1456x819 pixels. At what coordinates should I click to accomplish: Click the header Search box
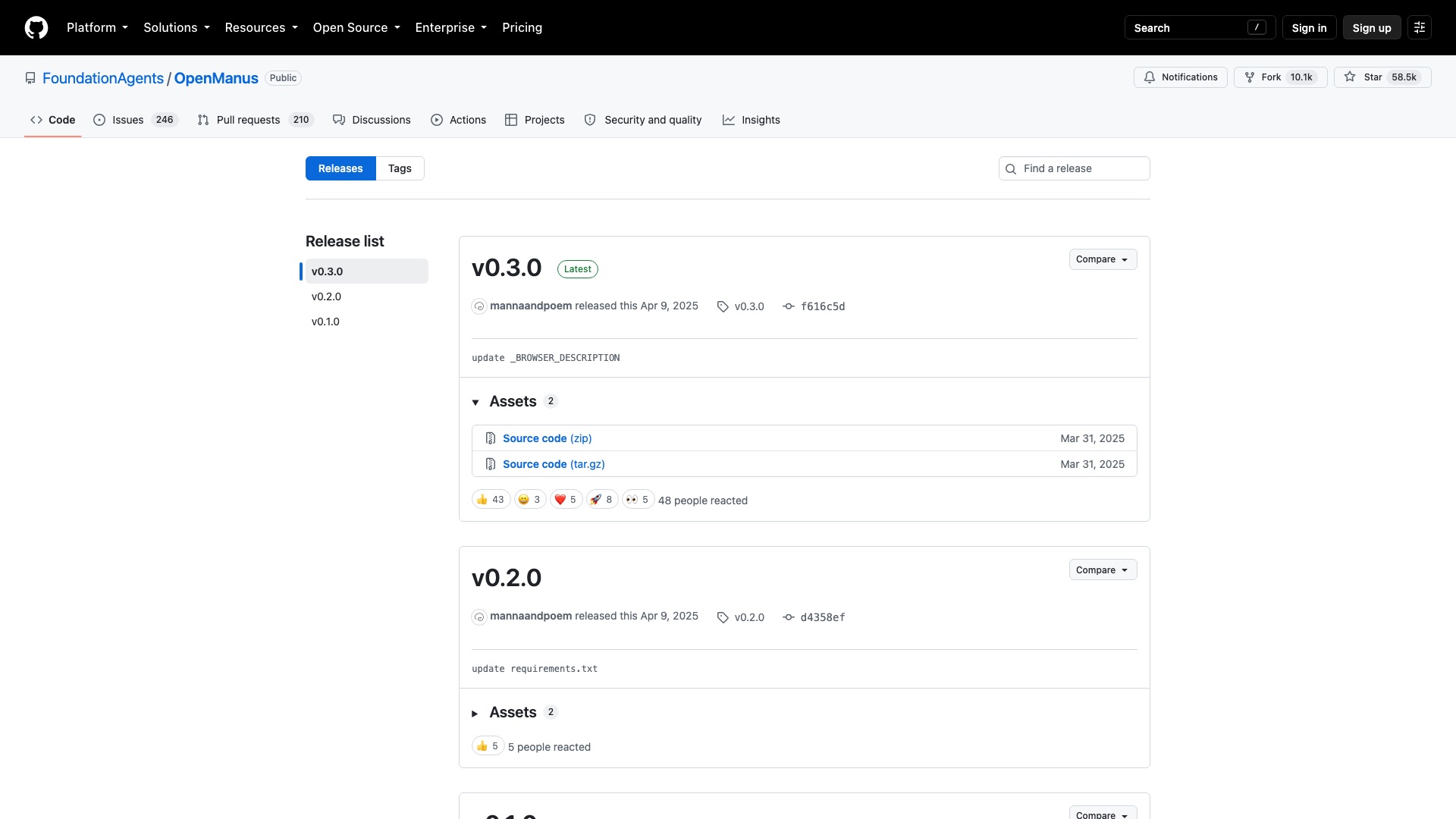click(1200, 27)
